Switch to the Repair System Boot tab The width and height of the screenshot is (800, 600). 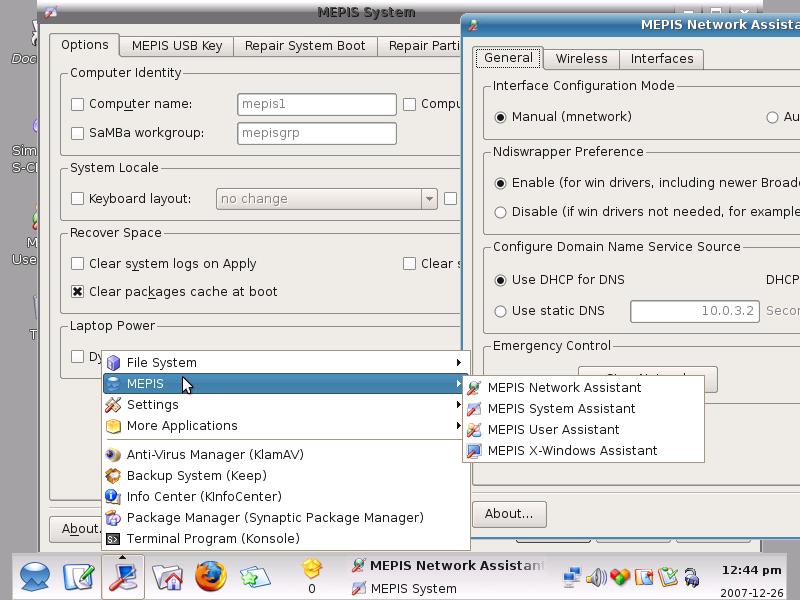point(305,46)
